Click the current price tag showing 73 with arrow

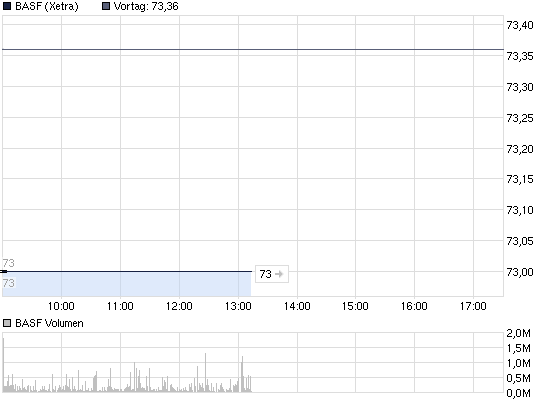(272, 274)
